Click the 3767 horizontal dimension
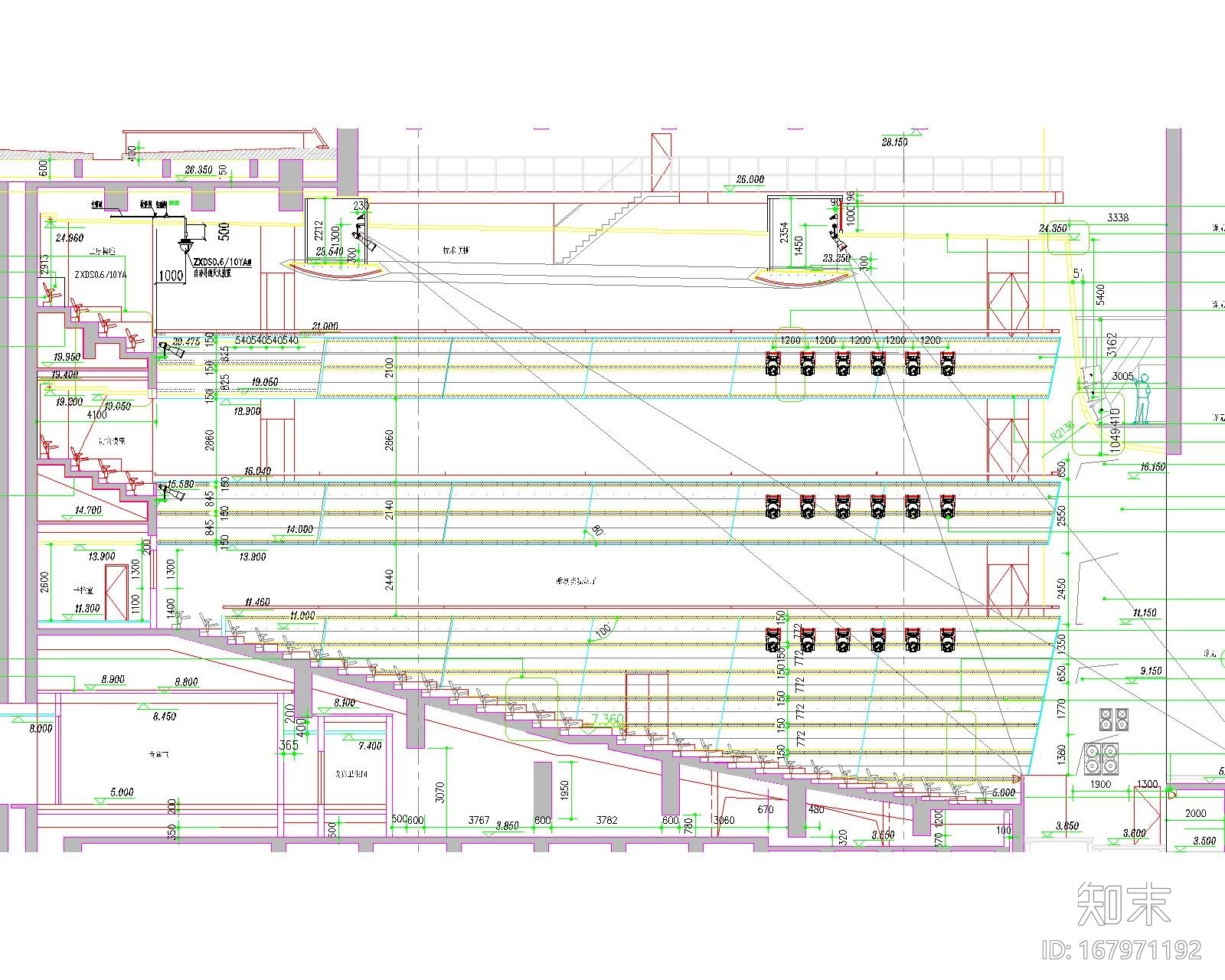 (x=479, y=820)
